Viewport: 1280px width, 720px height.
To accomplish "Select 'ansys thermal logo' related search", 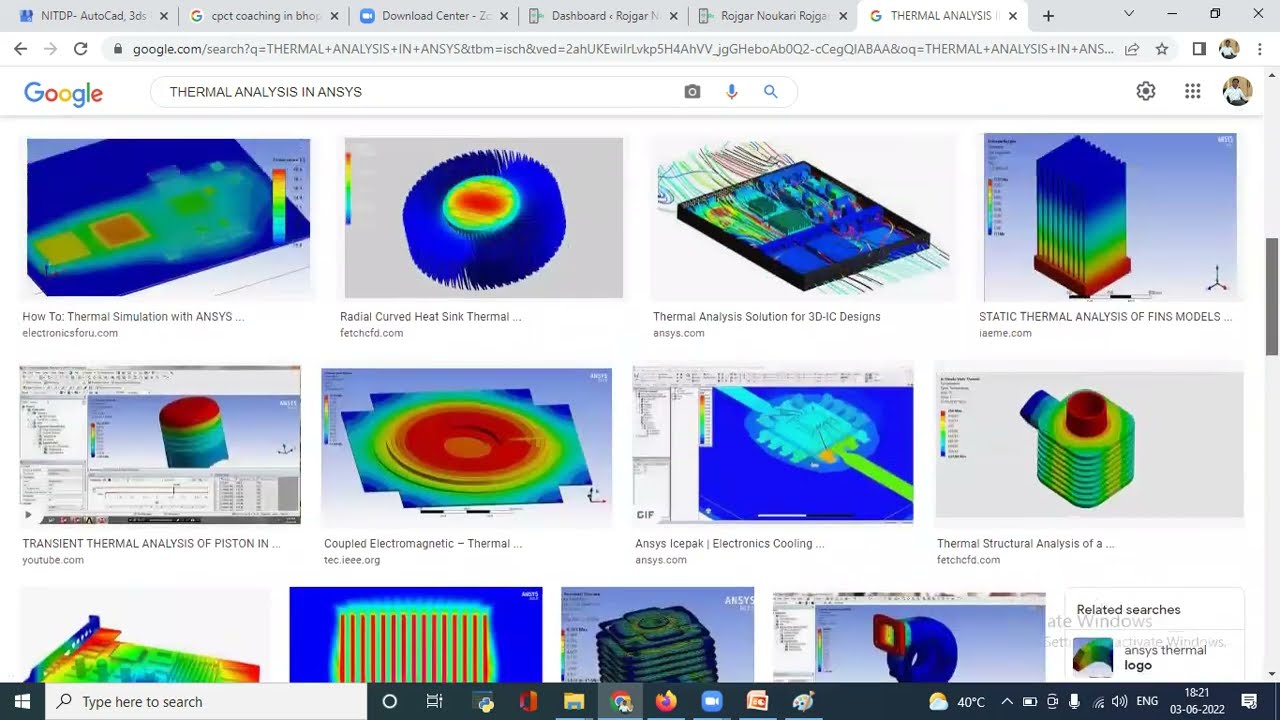I will 1155,657.
